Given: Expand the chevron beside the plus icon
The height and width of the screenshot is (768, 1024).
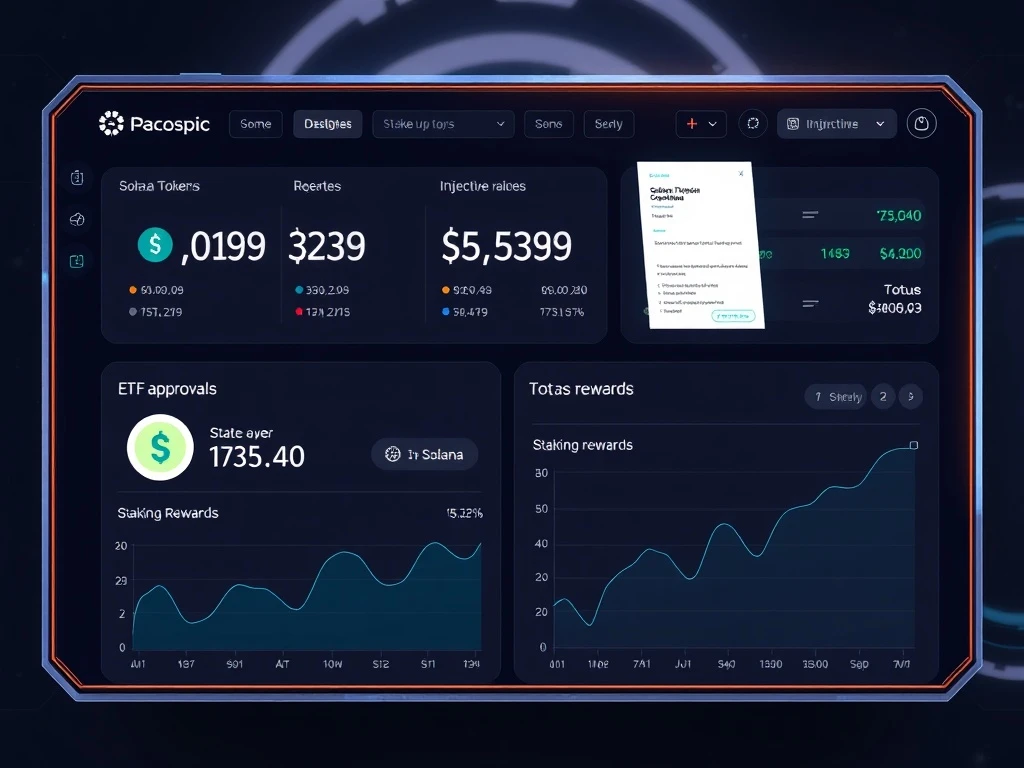Looking at the screenshot, I should point(712,124).
